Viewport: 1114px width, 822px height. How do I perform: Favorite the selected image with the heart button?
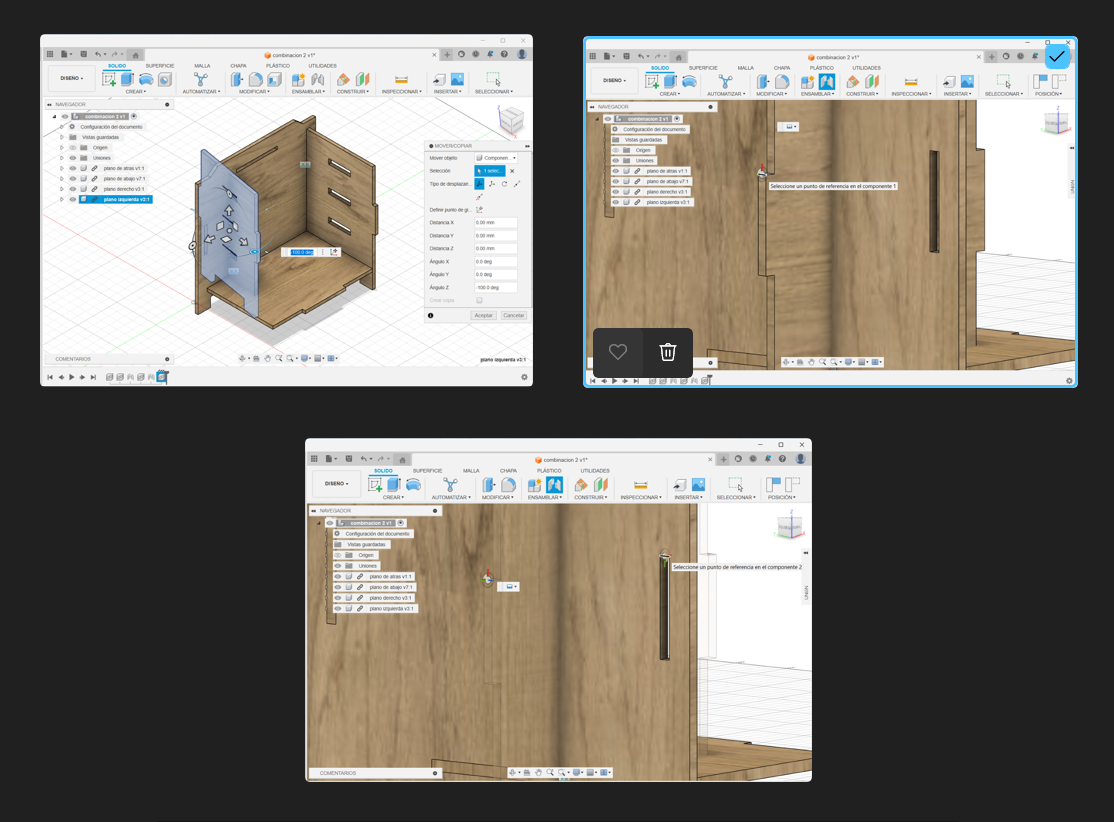tap(617, 352)
